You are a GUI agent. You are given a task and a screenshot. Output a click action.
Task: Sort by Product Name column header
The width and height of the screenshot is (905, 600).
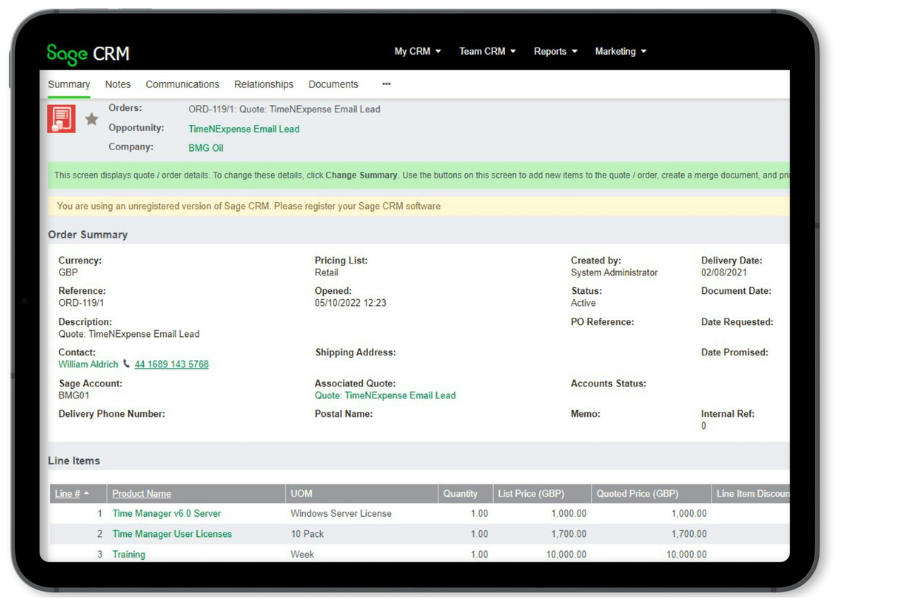[141, 494]
